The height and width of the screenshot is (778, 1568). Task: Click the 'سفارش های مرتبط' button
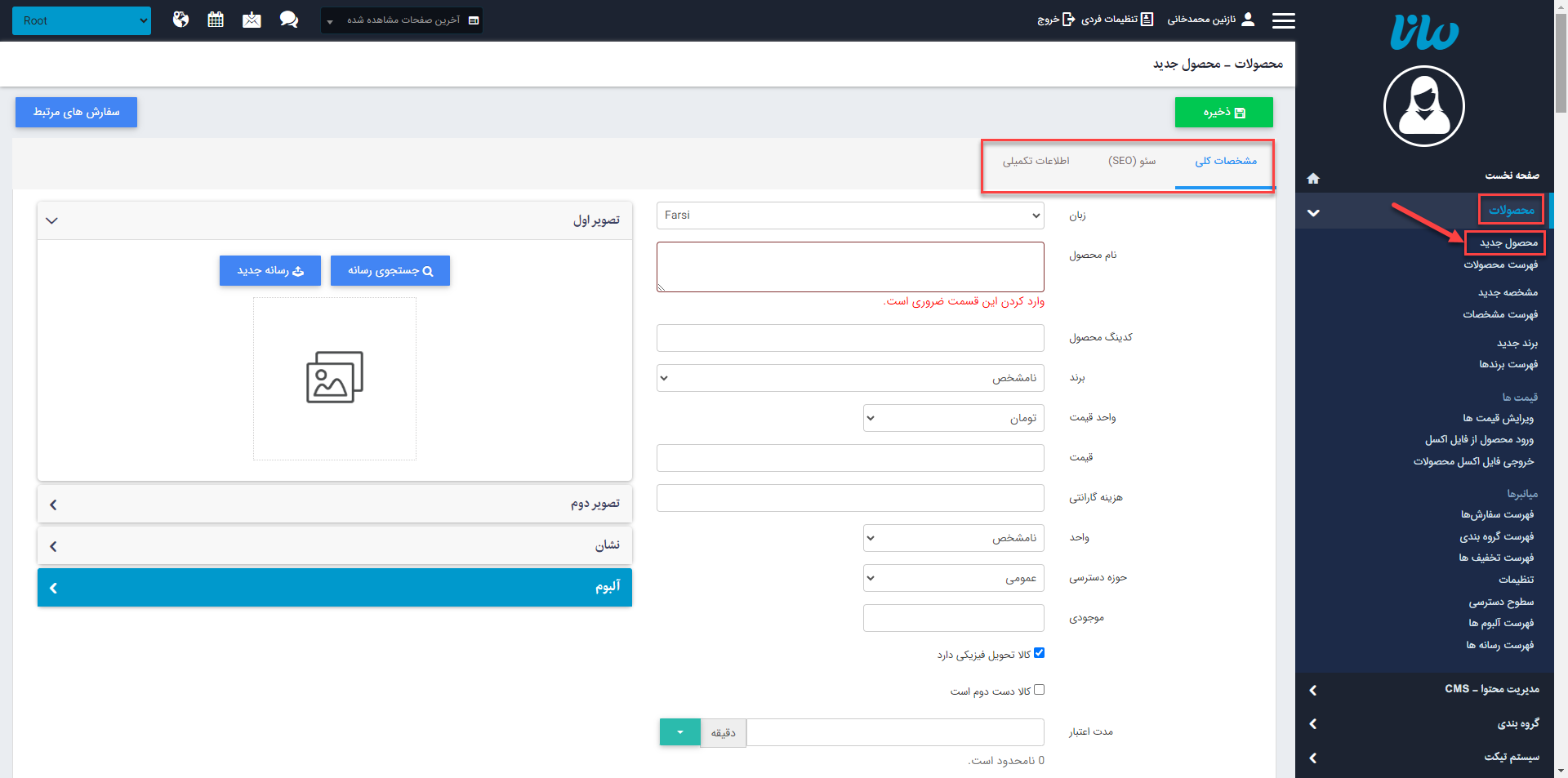tap(76, 113)
